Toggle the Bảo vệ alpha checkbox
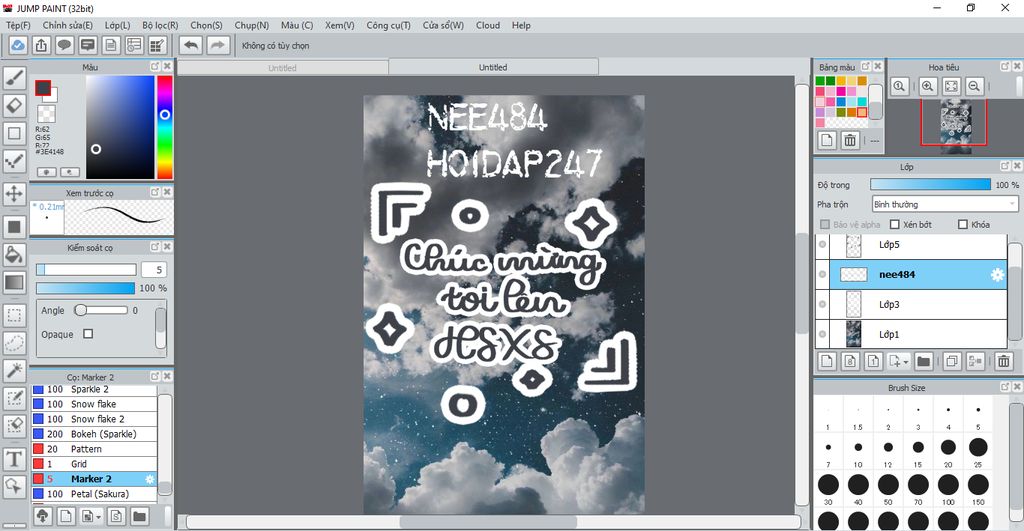The width and height of the screenshot is (1024, 531). pos(825,224)
